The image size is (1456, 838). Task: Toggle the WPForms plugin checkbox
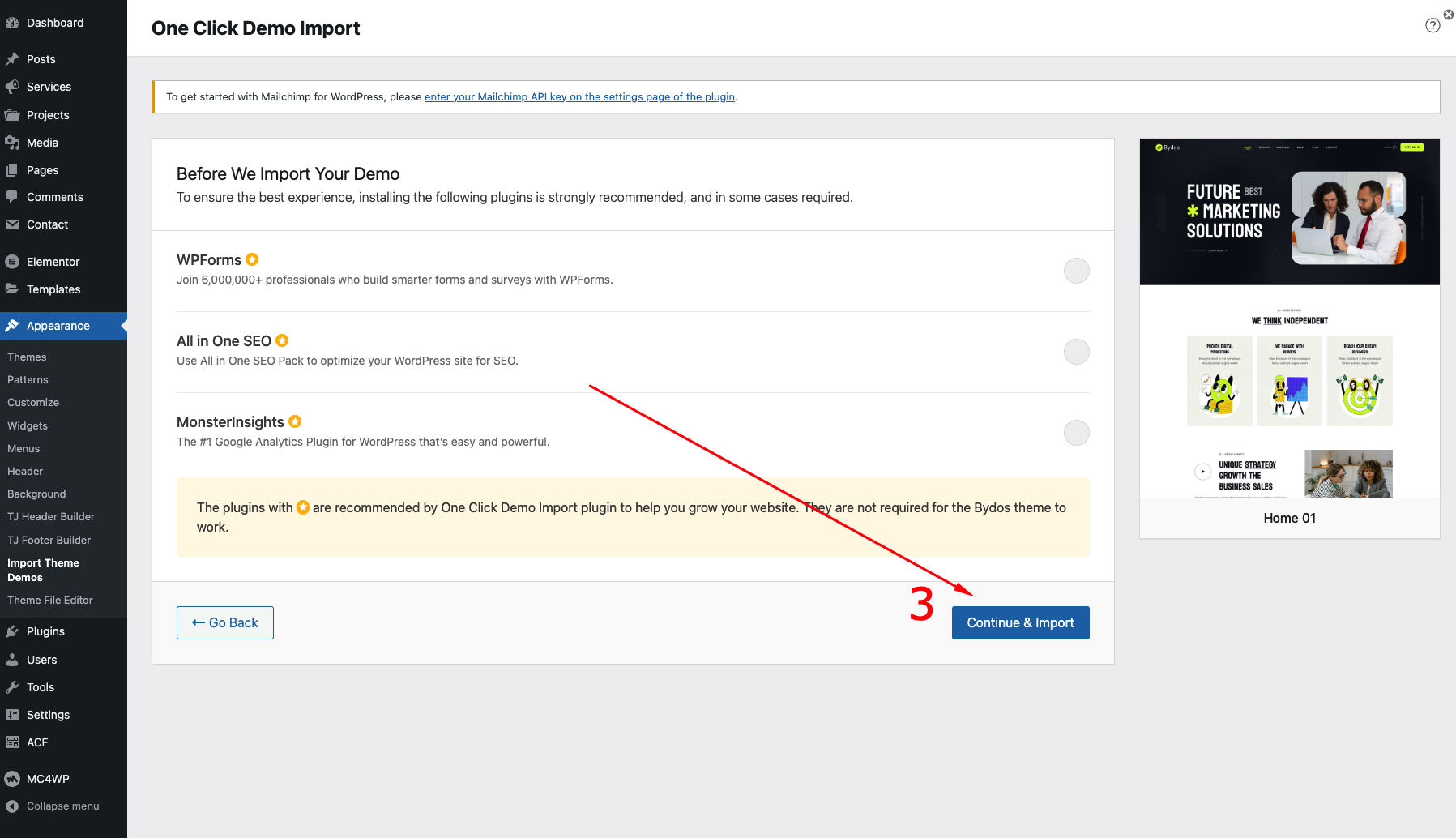coord(1076,271)
